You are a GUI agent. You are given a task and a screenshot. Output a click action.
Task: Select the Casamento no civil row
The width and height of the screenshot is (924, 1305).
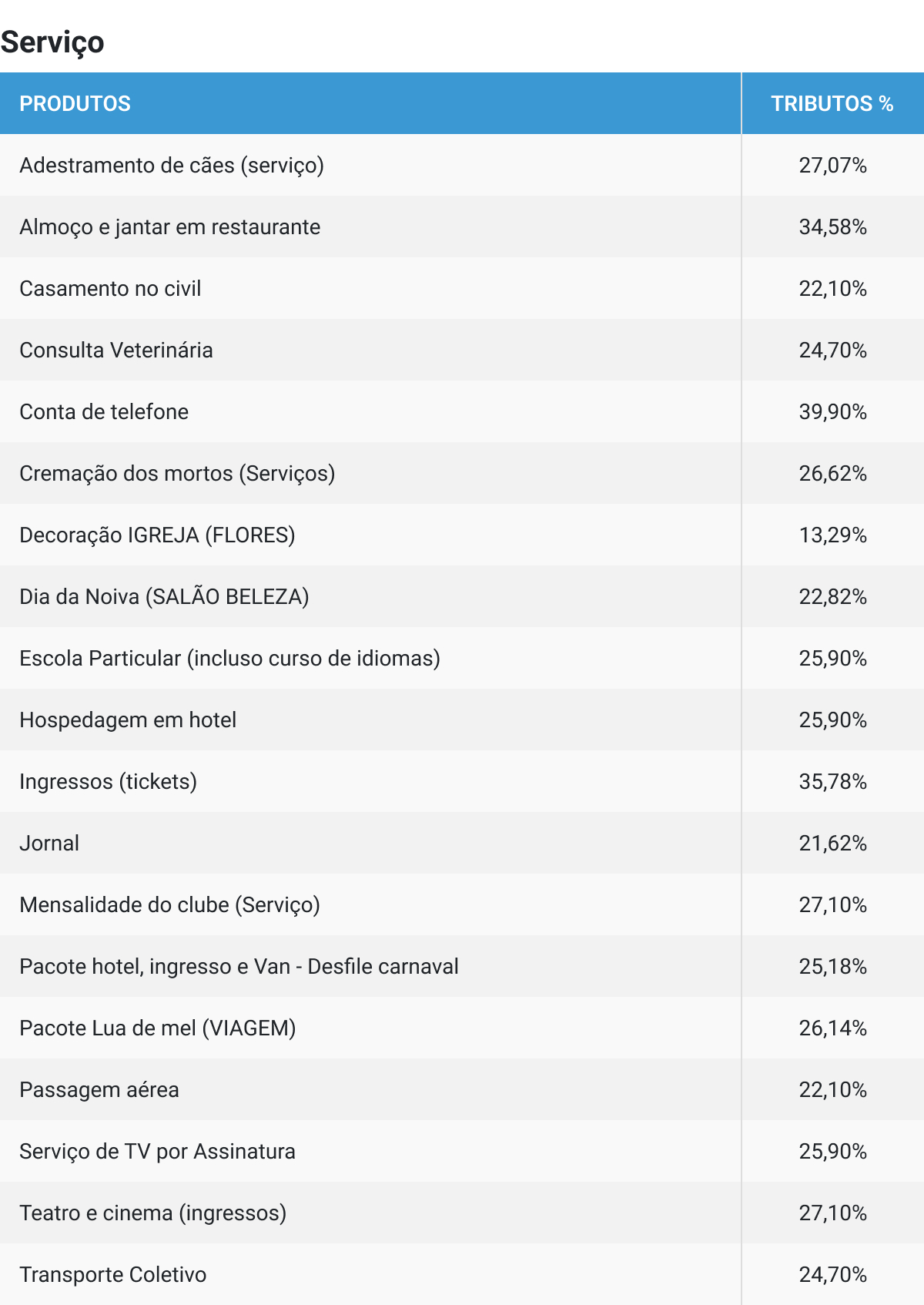(x=110, y=289)
